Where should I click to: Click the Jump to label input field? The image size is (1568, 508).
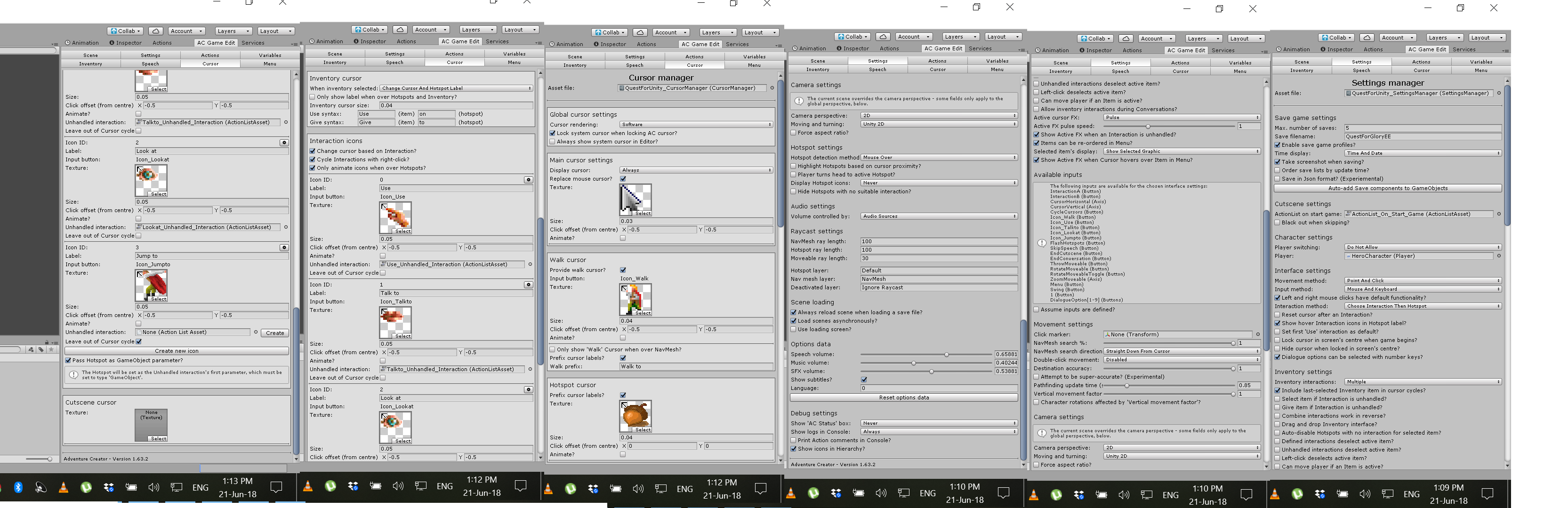pos(212,256)
